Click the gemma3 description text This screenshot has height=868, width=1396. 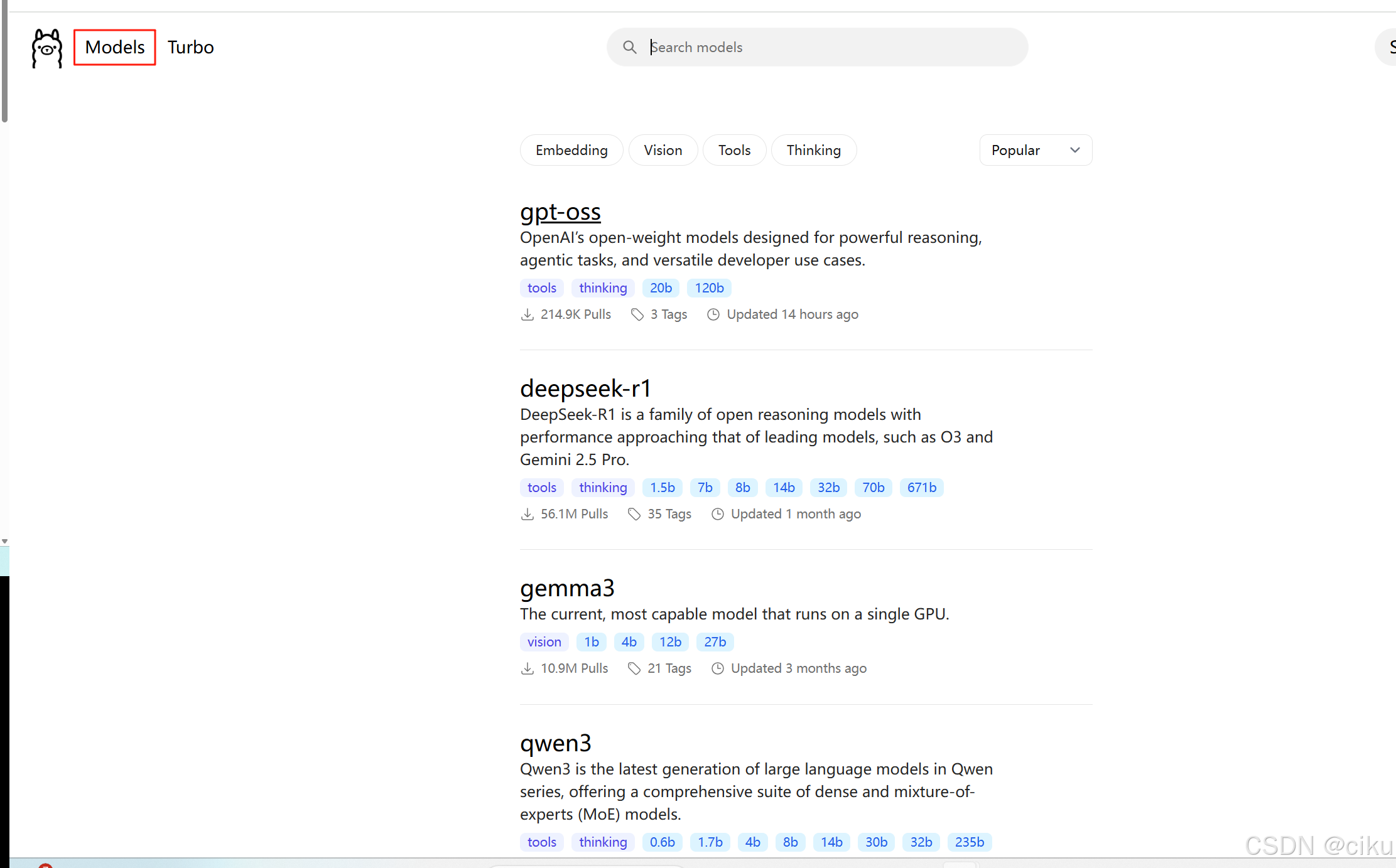(x=735, y=614)
